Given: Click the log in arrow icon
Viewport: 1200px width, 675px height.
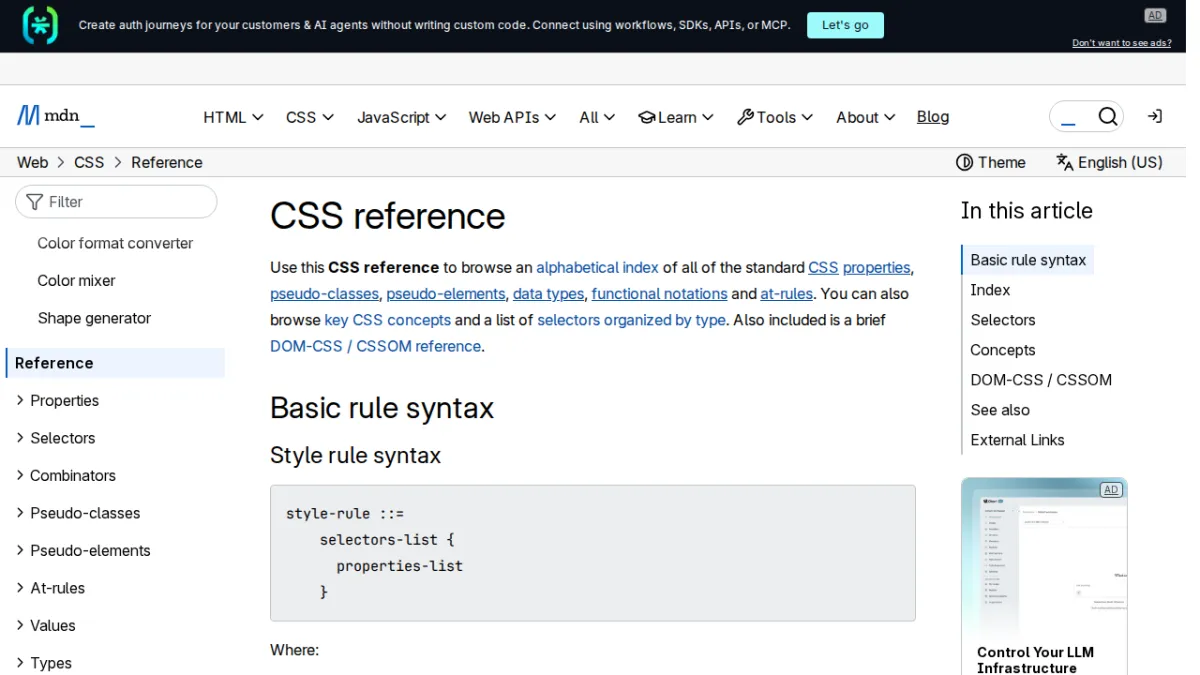Looking at the screenshot, I should (1154, 117).
